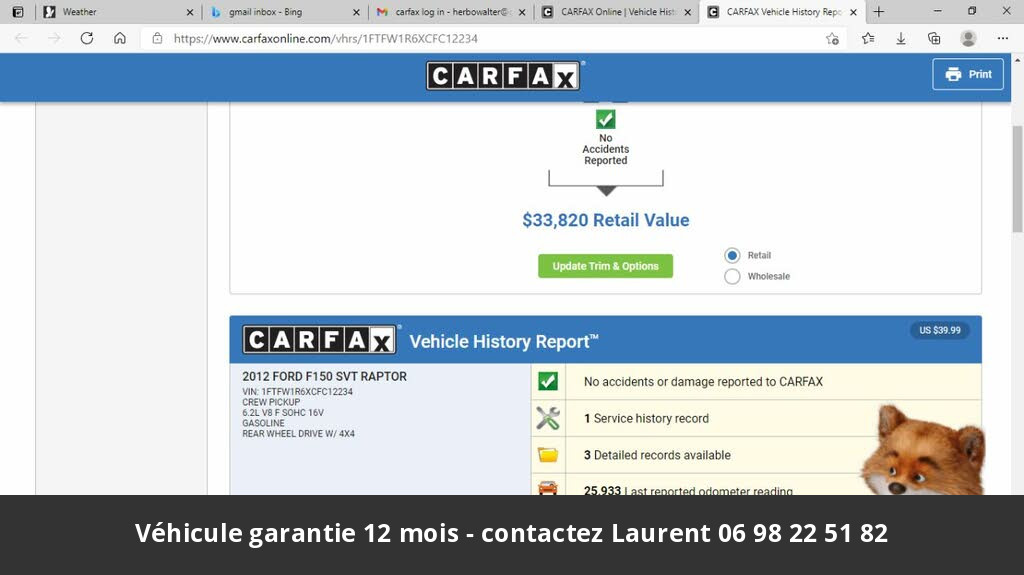The image size is (1024, 575).
Task: Click the carfaxonline.com address bar
Action: click(x=490, y=39)
